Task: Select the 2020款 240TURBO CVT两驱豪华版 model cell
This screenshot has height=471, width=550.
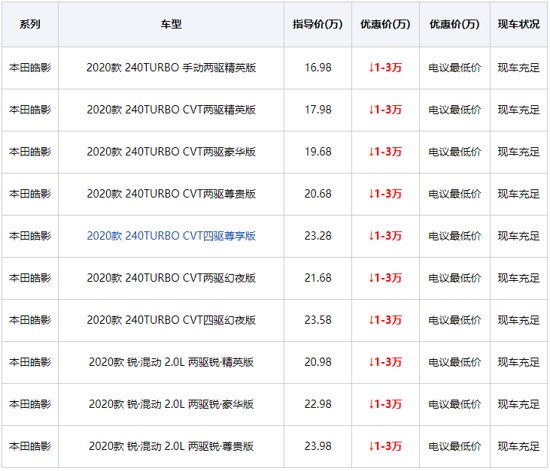Action: click(171, 152)
